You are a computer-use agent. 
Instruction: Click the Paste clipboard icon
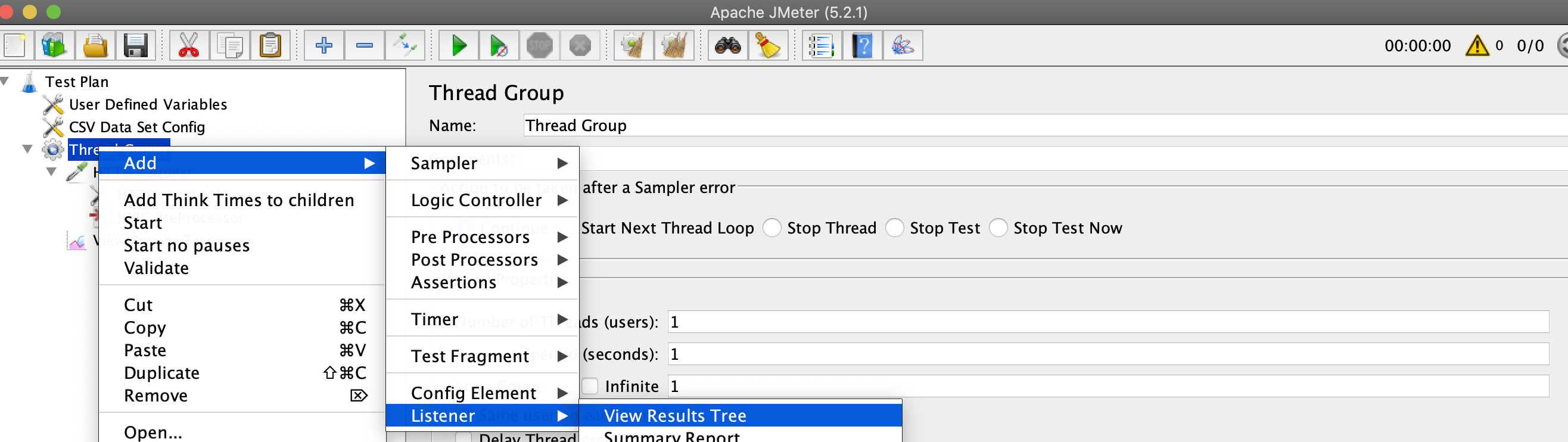tap(270, 46)
